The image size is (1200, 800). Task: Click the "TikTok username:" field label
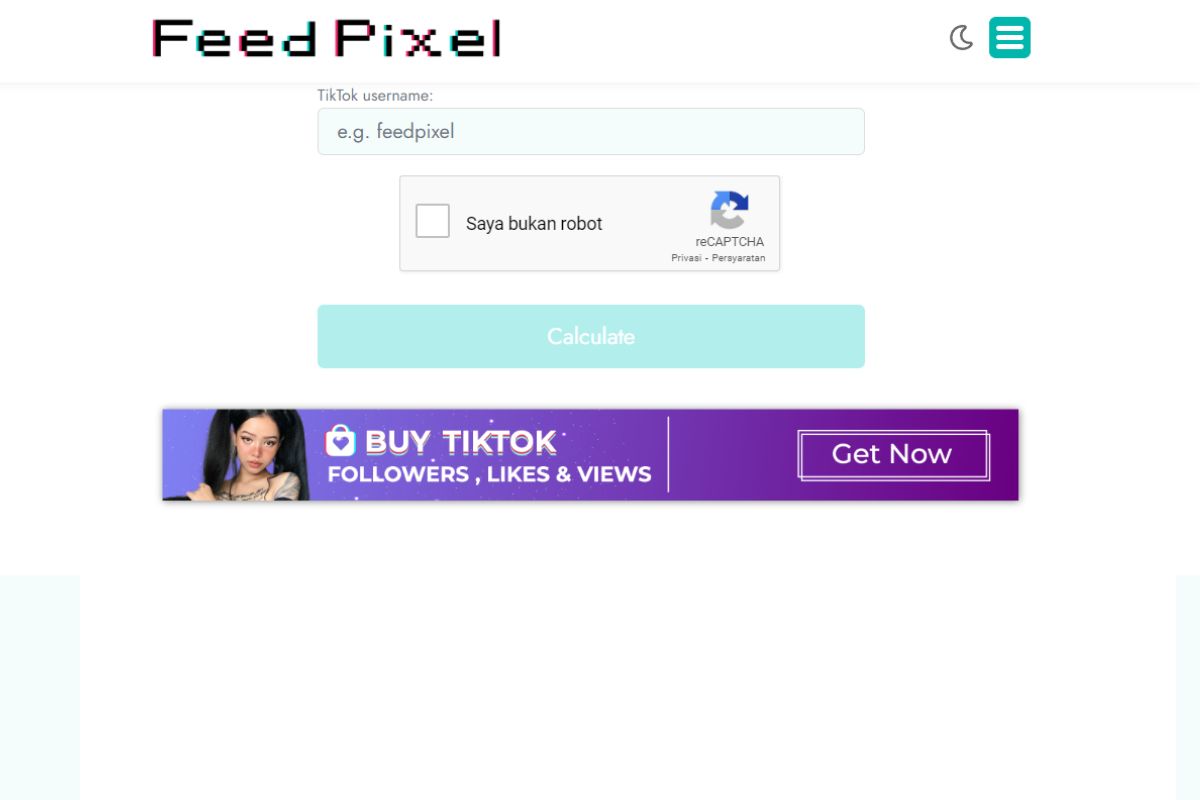375,96
